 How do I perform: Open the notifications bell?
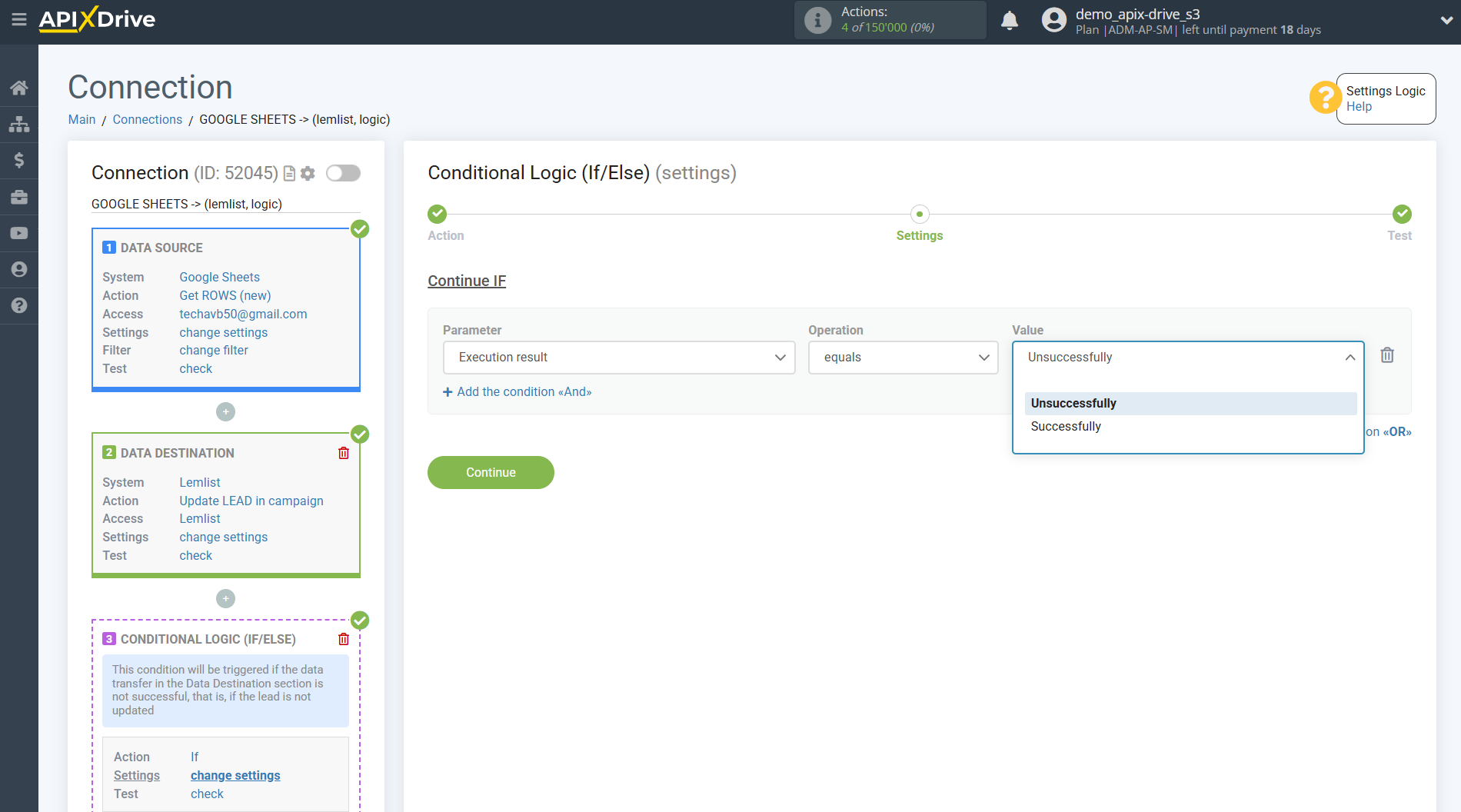click(1010, 20)
